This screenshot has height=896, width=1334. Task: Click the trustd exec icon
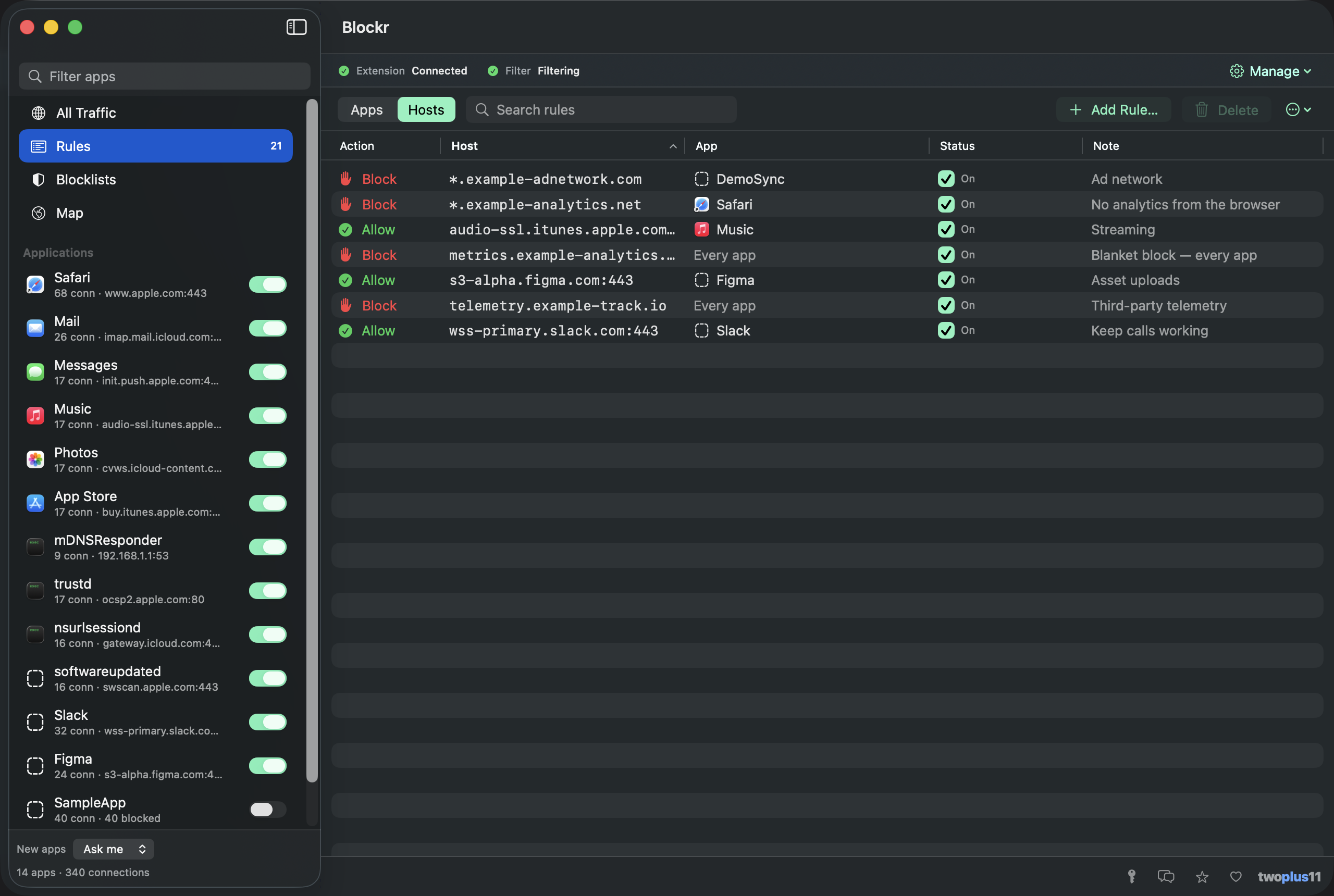(x=35, y=591)
